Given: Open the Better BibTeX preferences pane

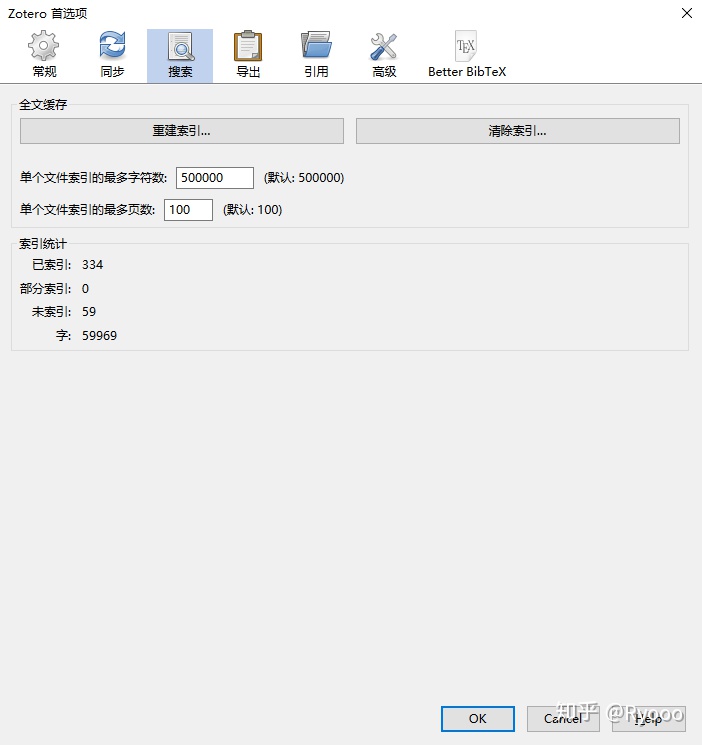Looking at the screenshot, I should (467, 55).
